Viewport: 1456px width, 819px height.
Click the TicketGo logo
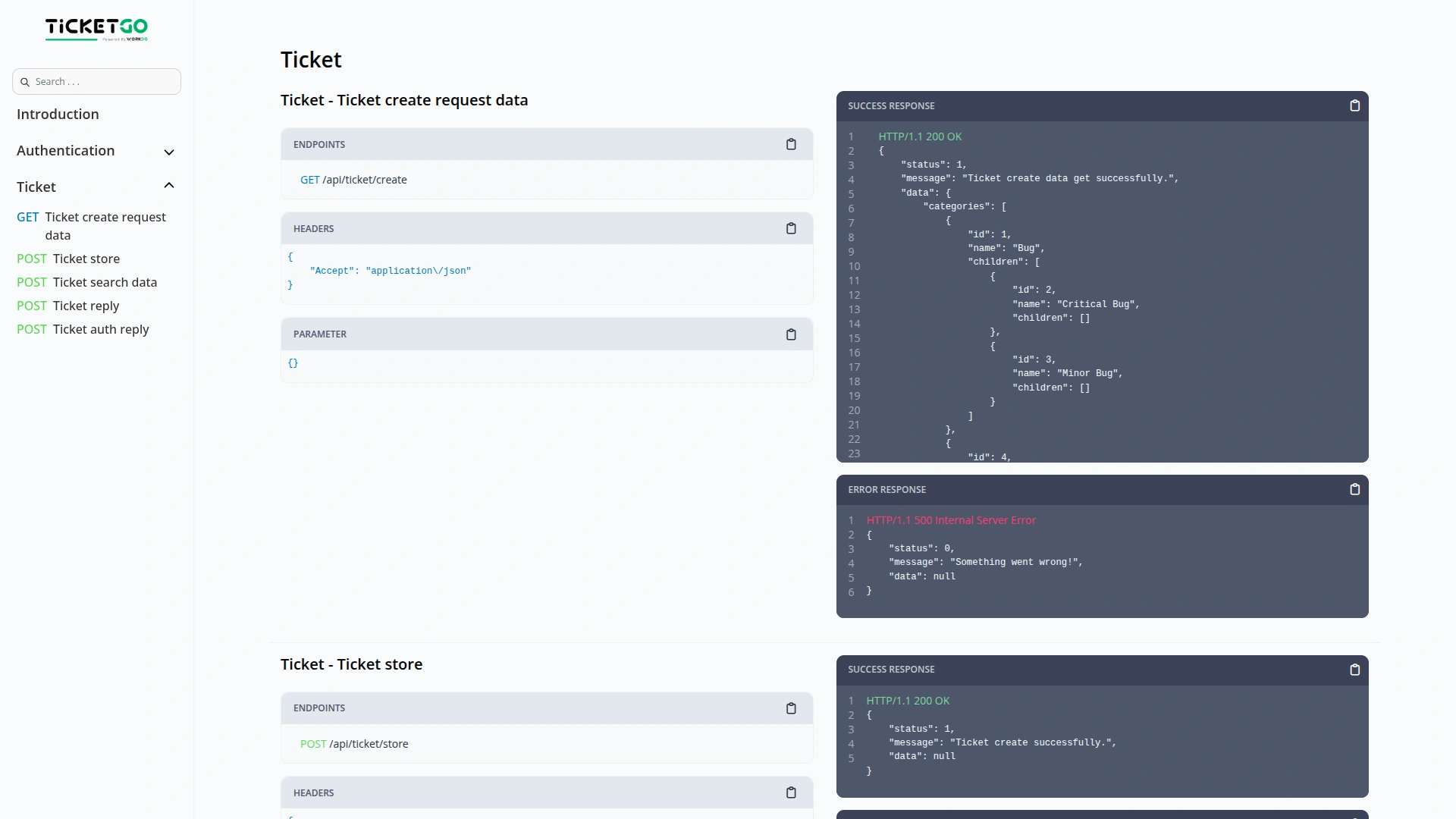96,30
